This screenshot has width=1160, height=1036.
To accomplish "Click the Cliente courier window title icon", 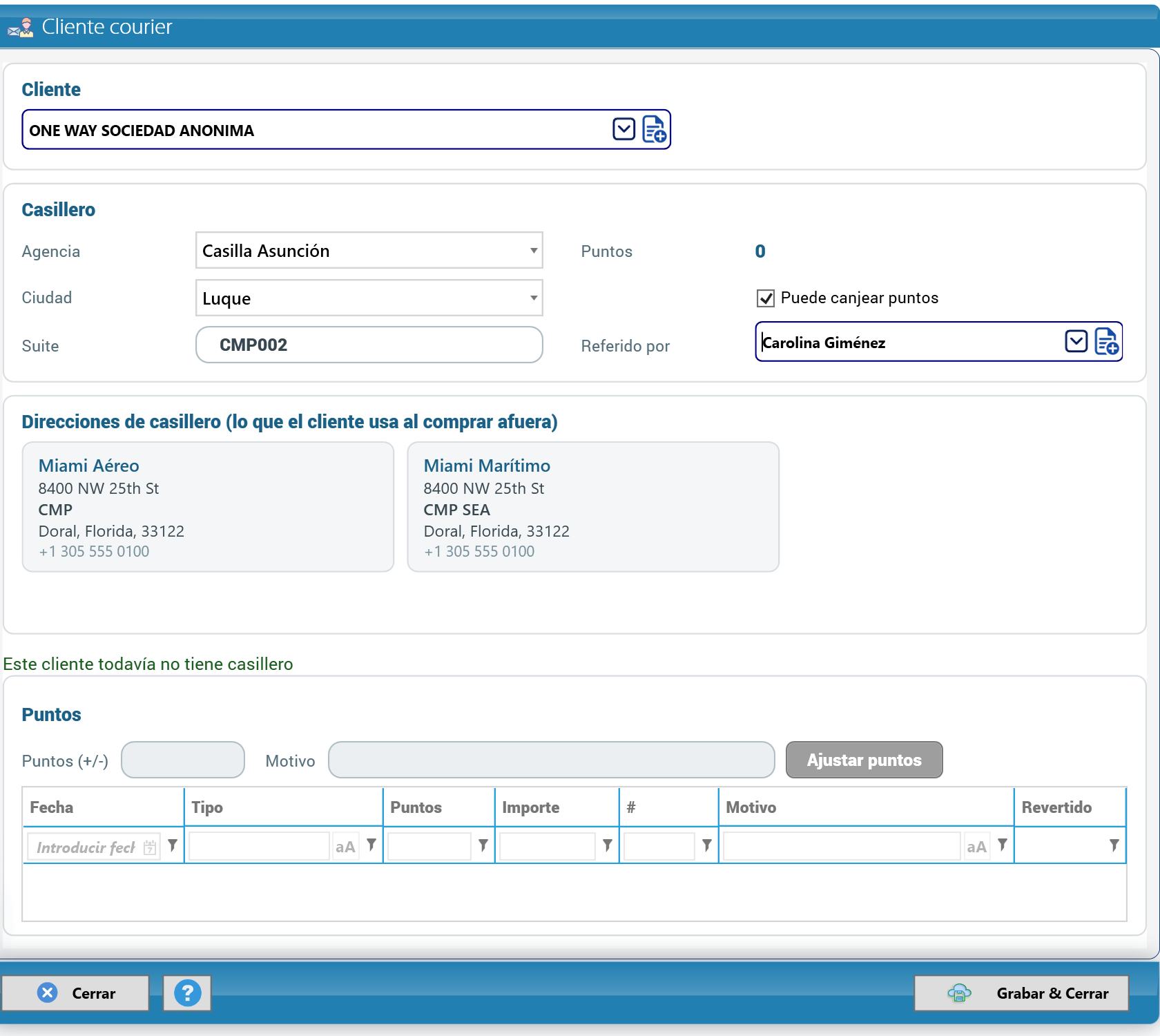I will click(21, 28).
